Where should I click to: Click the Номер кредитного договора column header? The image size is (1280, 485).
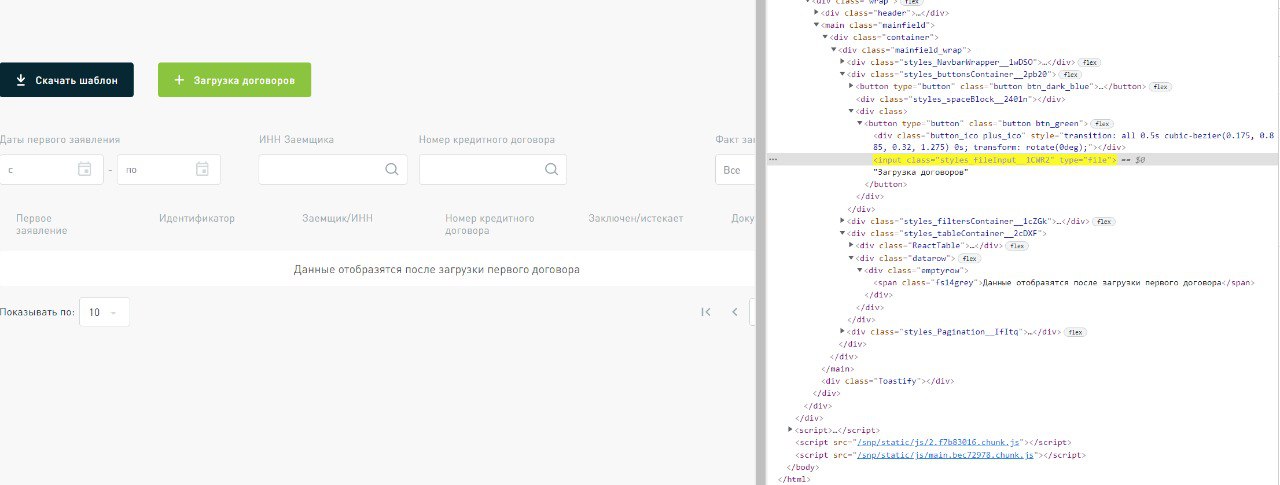click(x=490, y=224)
